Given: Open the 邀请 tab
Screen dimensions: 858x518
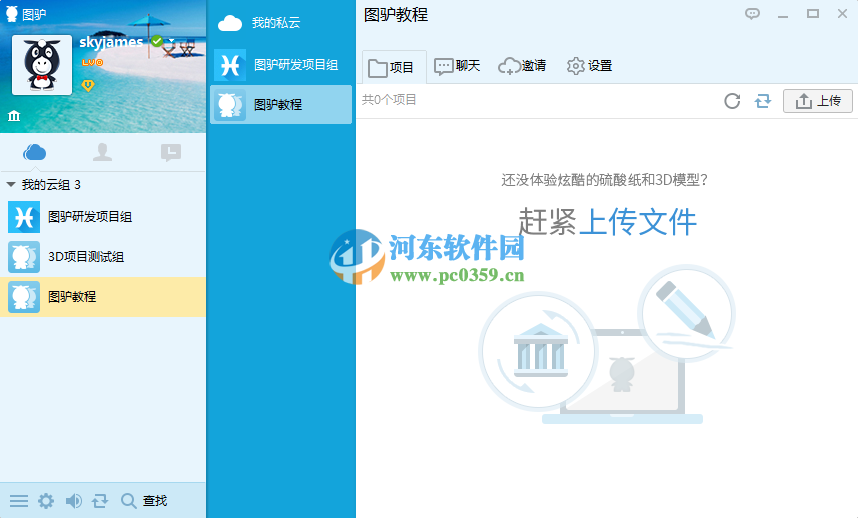Looking at the screenshot, I should tap(522, 66).
